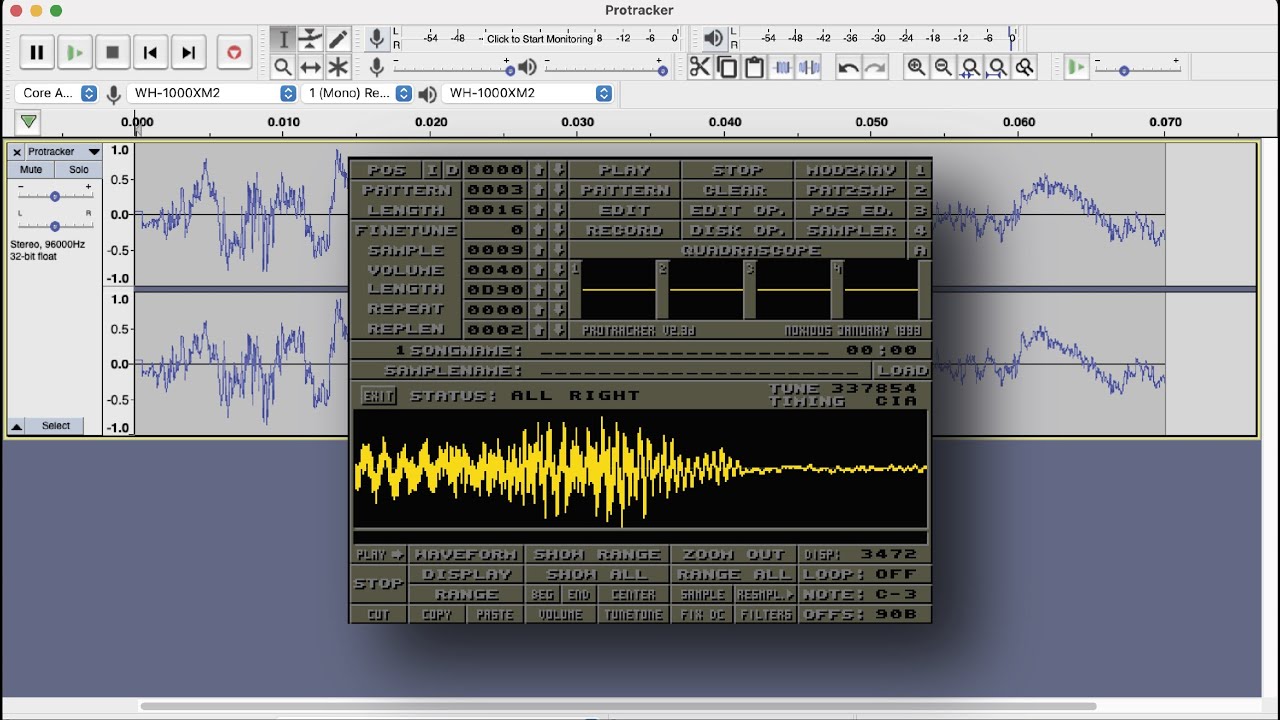Click the SHOW RANGE button
This screenshot has height=720, width=1280.
[x=598, y=554]
